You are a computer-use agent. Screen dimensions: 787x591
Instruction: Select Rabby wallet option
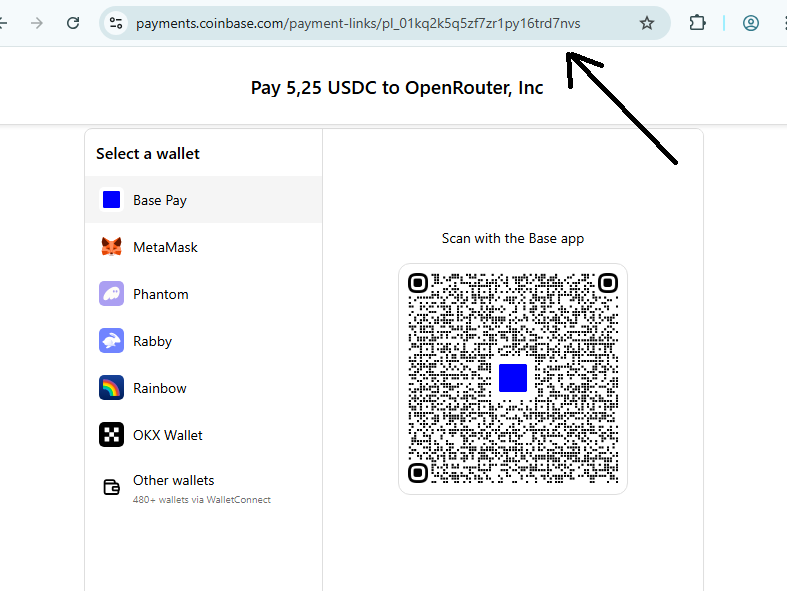pos(203,341)
